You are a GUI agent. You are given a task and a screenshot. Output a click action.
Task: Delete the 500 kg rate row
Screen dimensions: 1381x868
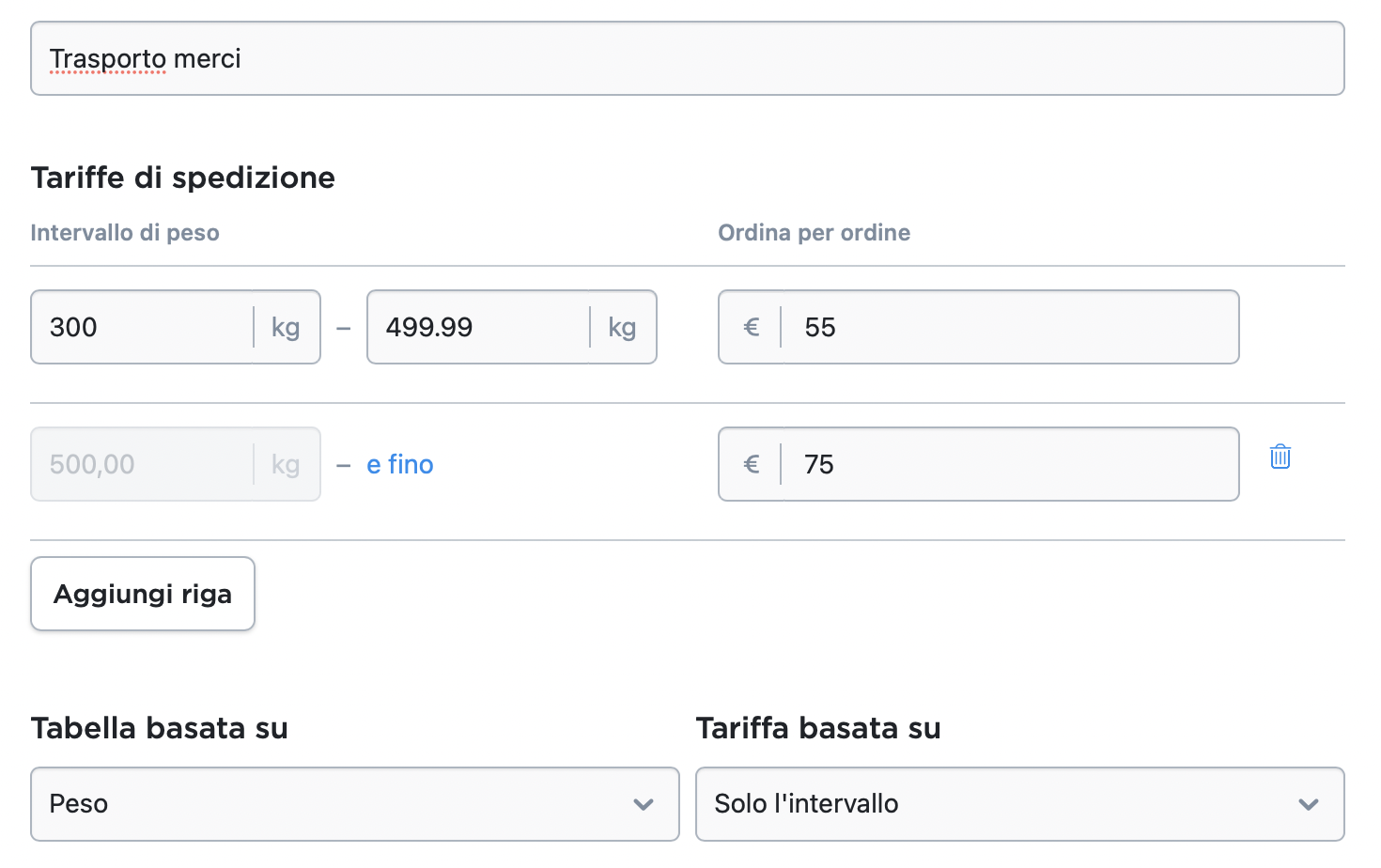point(1280,457)
